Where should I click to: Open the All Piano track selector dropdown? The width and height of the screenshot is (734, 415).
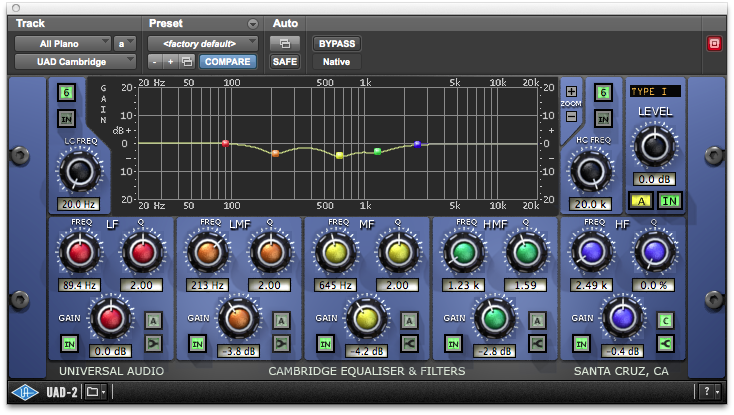[x=63, y=44]
